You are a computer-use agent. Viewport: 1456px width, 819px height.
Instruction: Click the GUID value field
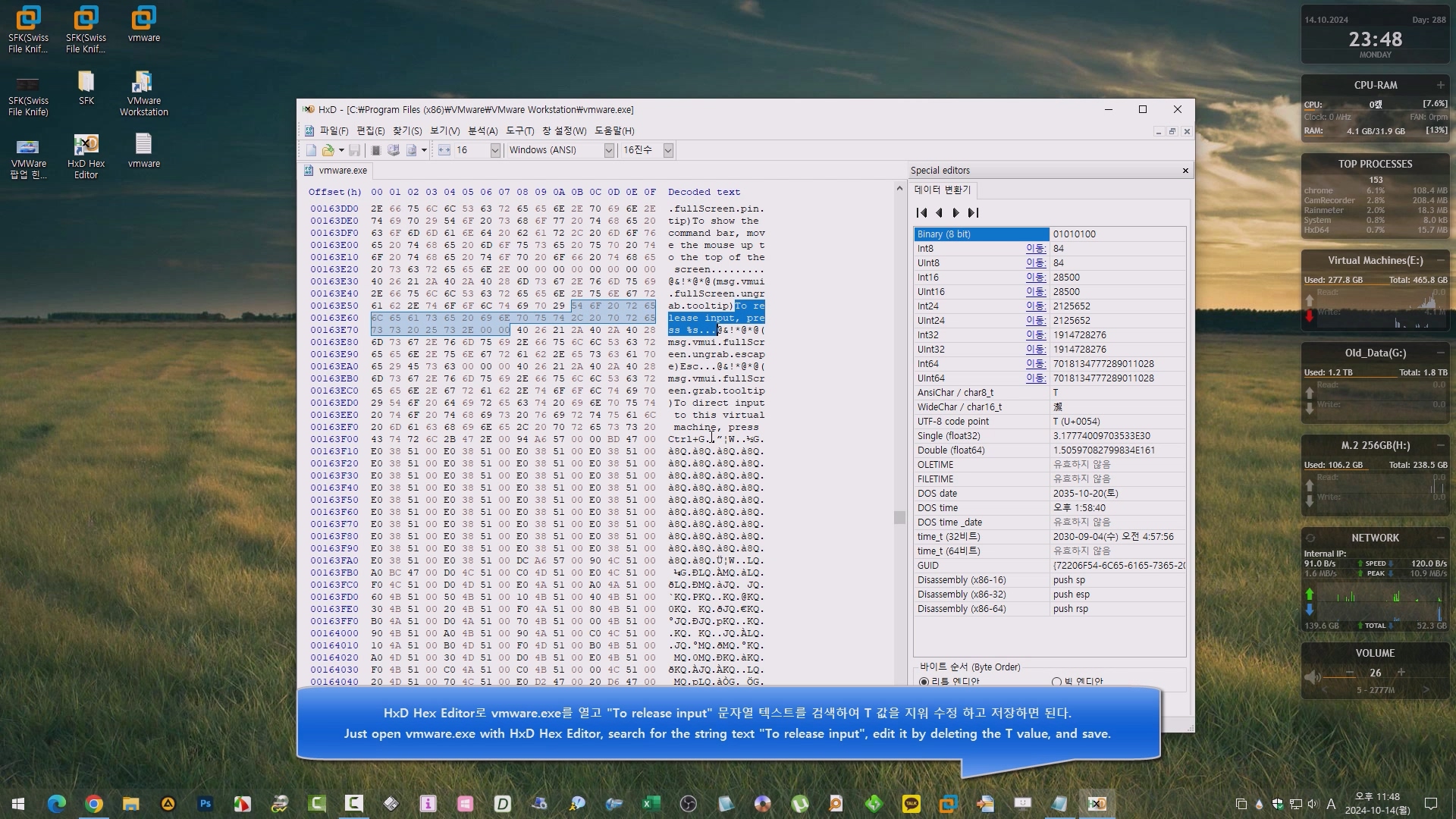coord(1118,566)
